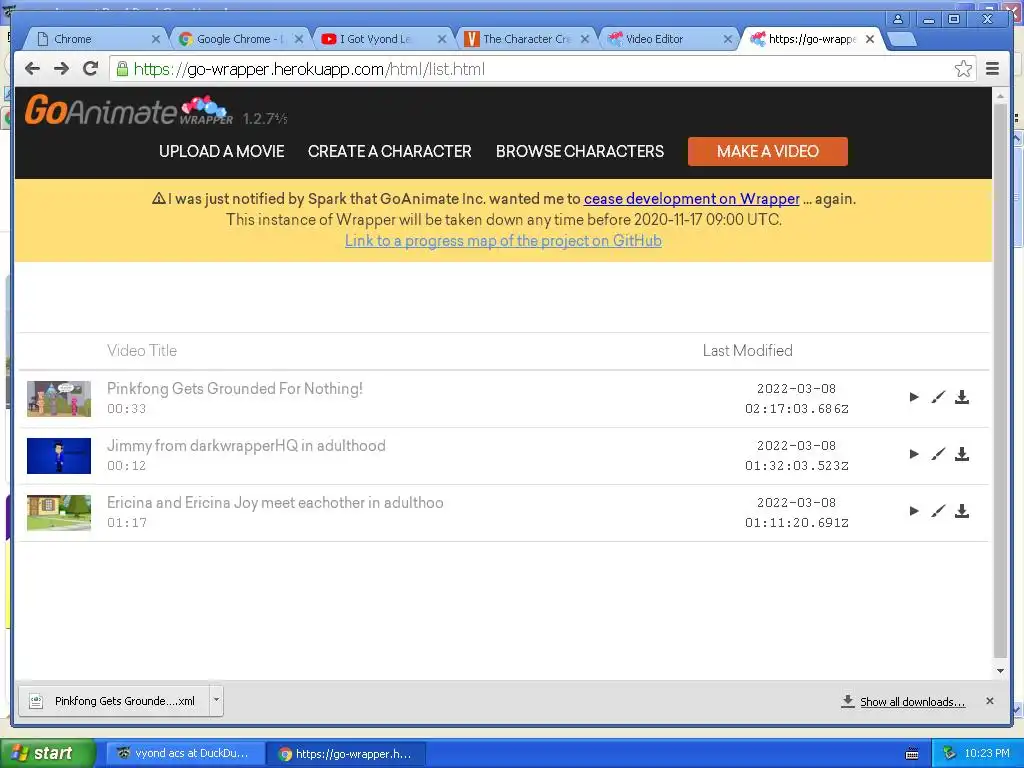Click Ericina and Ericina Joy title

coord(275,502)
